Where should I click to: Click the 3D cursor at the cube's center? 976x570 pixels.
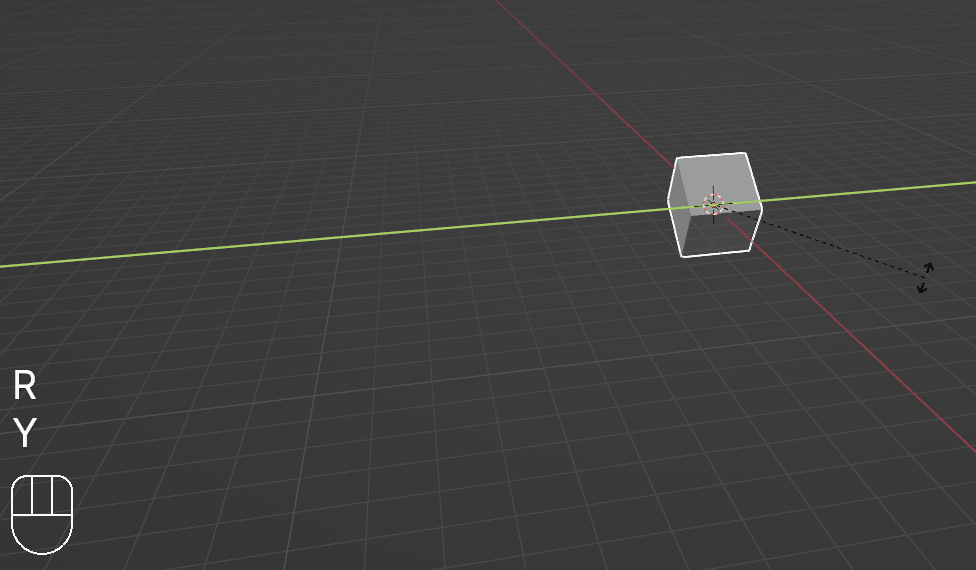point(713,204)
